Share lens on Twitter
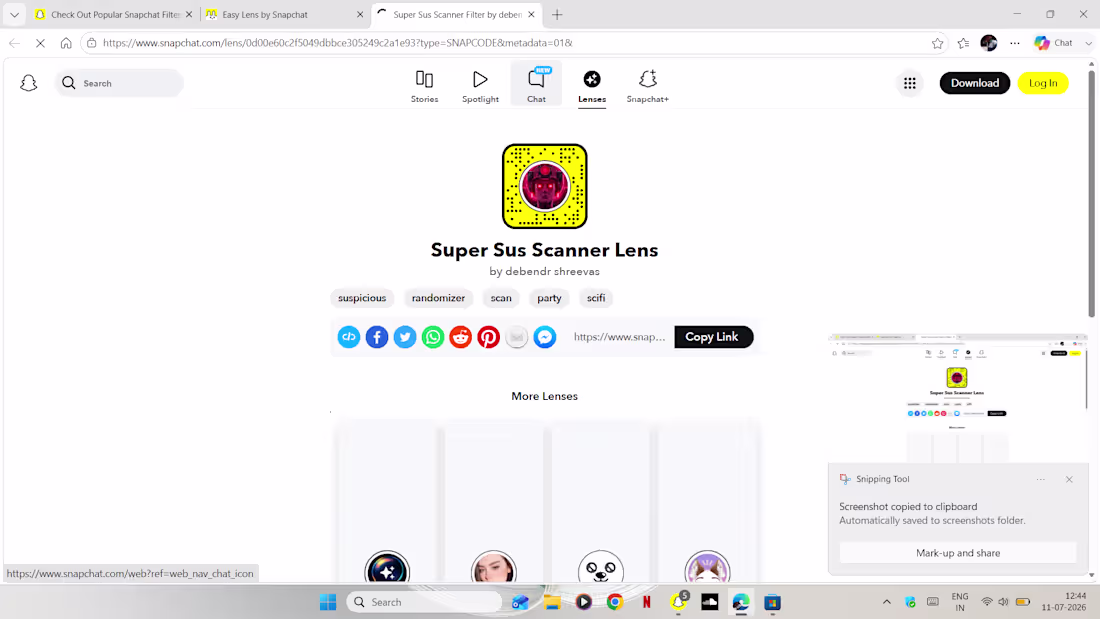The height and width of the screenshot is (619, 1100). 405,337
